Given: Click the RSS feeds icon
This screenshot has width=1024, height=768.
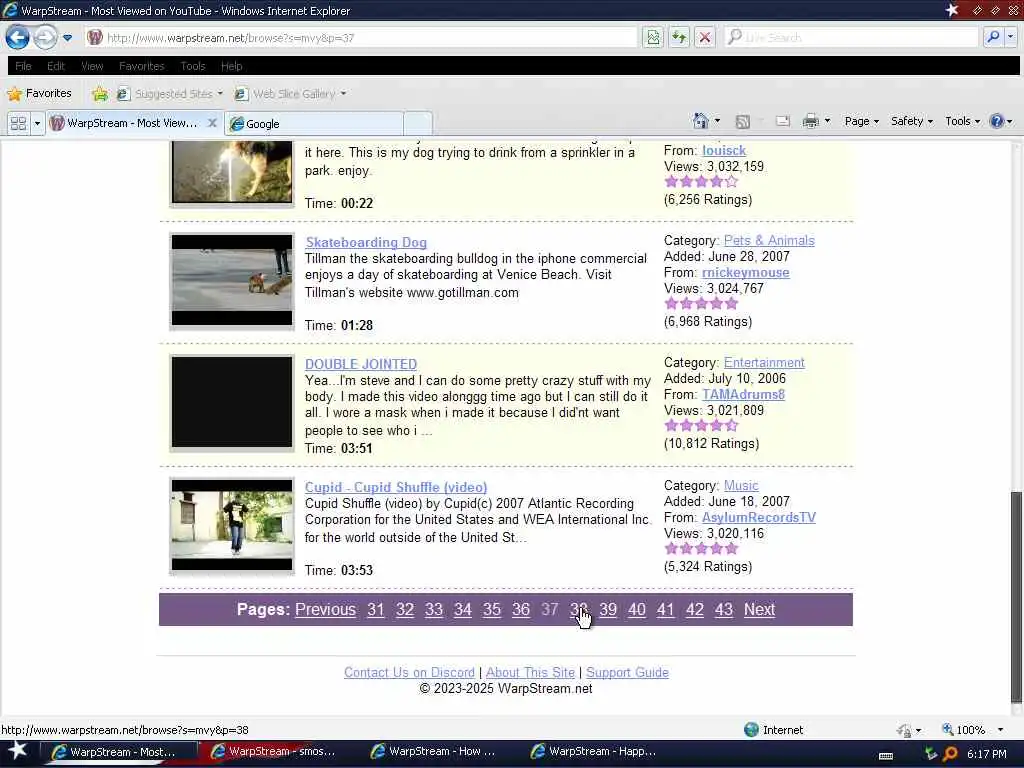Looking at the screenshot, I should click(x=743, y=121).
